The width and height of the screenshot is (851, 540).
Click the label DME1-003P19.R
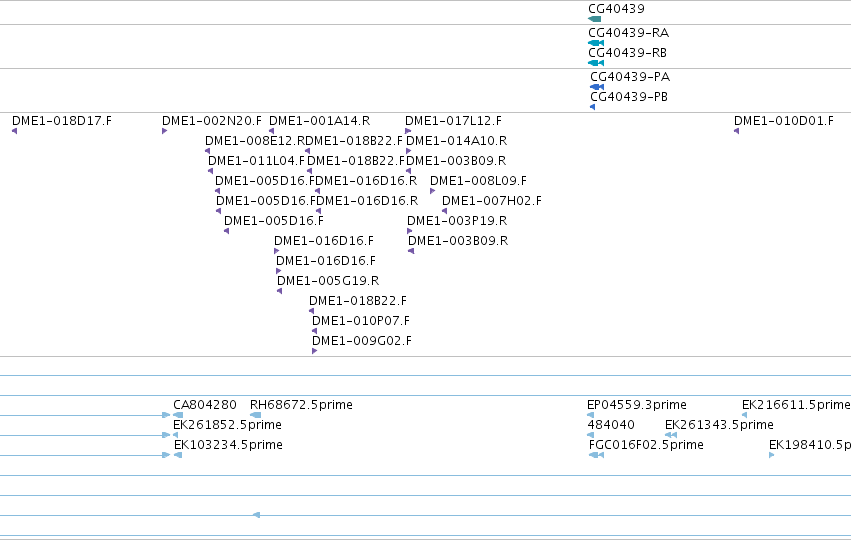[x=457, y=221]
